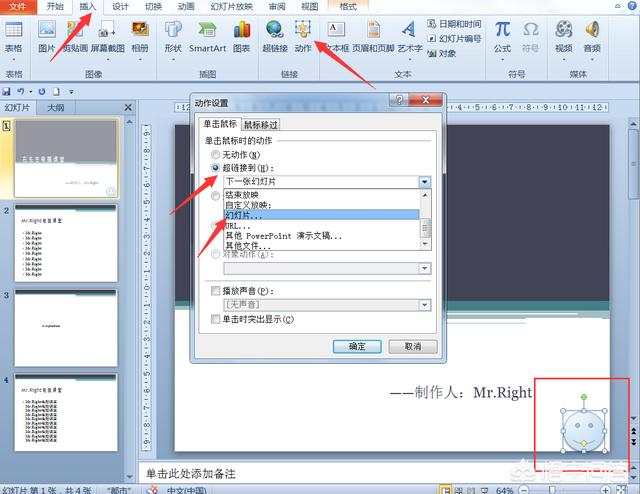Screen dimensions: 640x494
Task: Expand the 下一张幻灯片 hyperlink dropdown
Action: [424, 182]
